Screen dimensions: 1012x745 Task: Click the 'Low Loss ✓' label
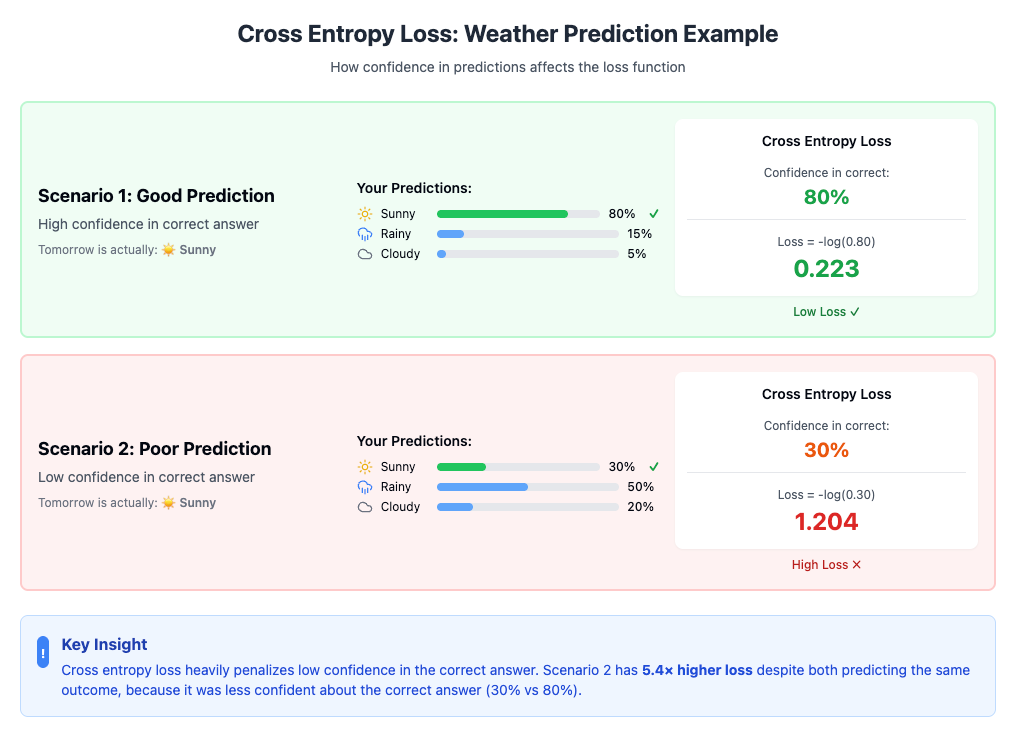(x=826, y=312)
